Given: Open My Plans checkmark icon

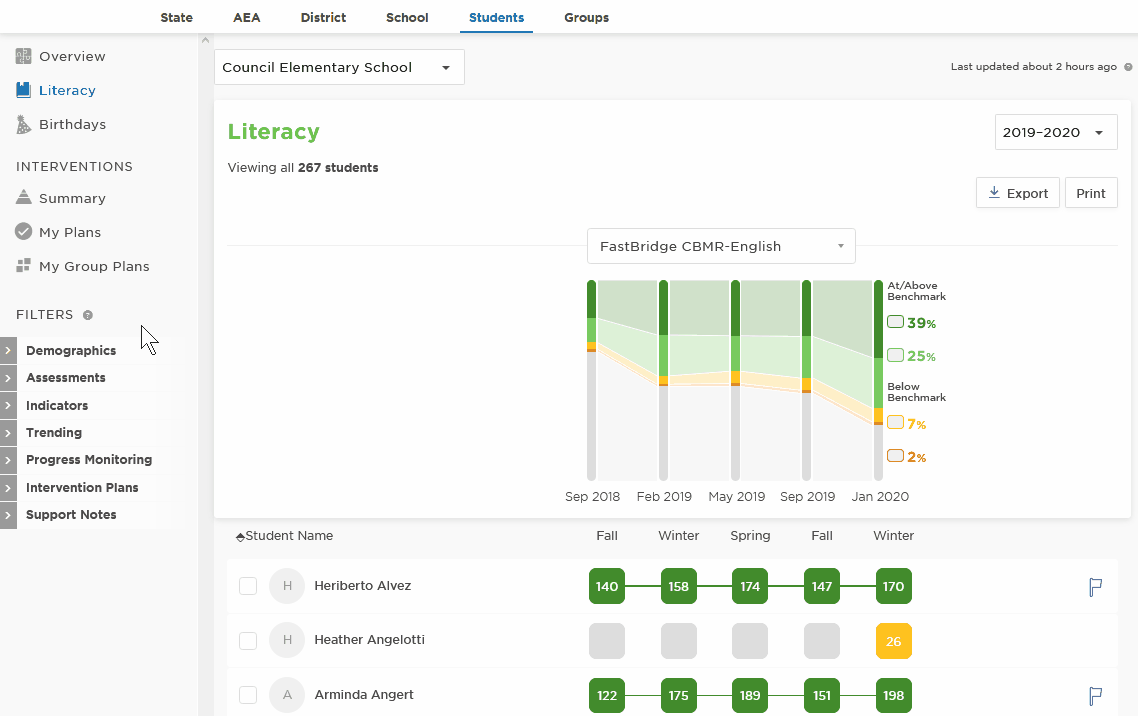Looking at the screenshot, I should pos(23,231).
